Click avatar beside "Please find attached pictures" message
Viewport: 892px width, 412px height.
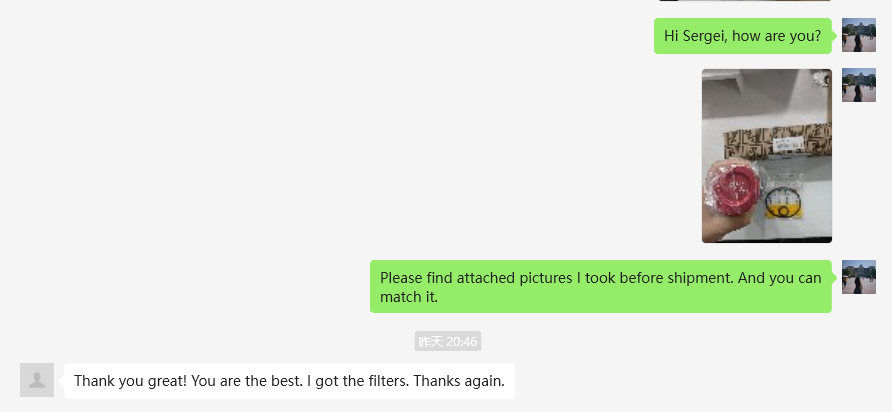(858, 277)
